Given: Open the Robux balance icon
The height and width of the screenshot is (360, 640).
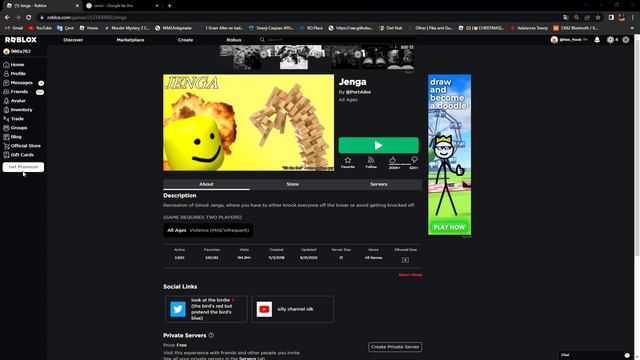Looking at the screenshot, I should click(x=610, y=40).
